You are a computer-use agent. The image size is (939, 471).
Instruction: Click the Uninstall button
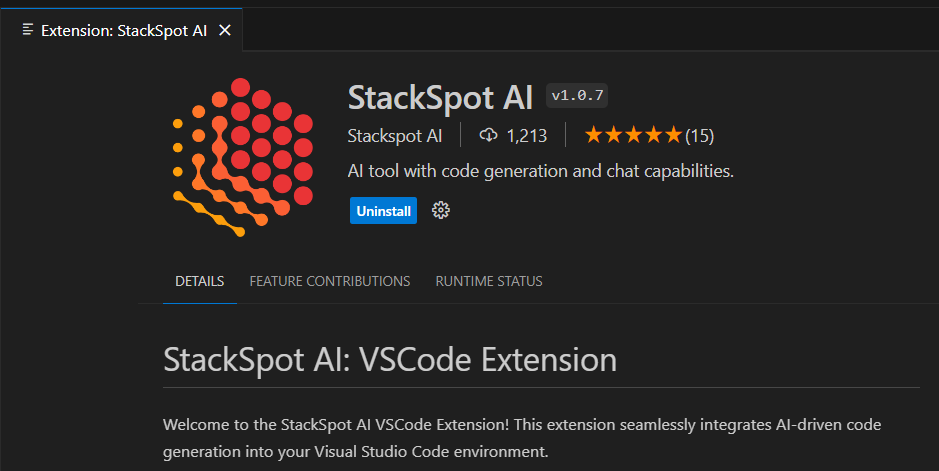[x=383, y=211]
